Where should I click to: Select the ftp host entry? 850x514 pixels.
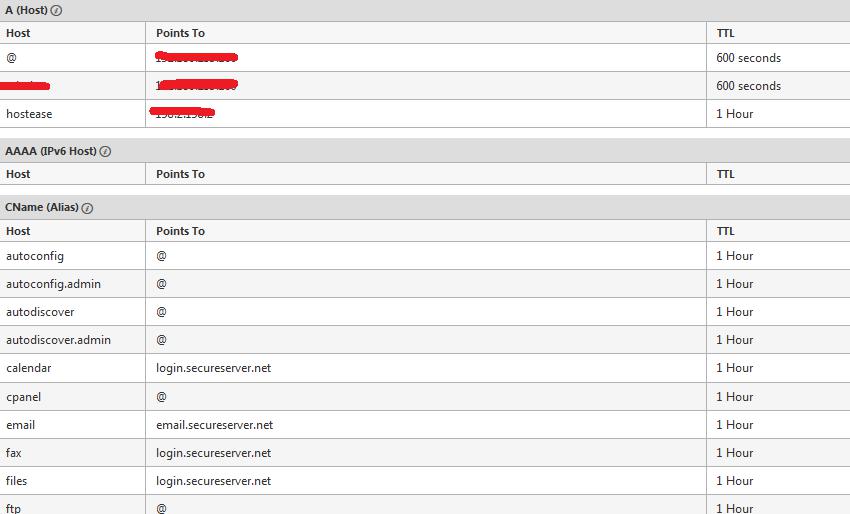pos(13,508)
